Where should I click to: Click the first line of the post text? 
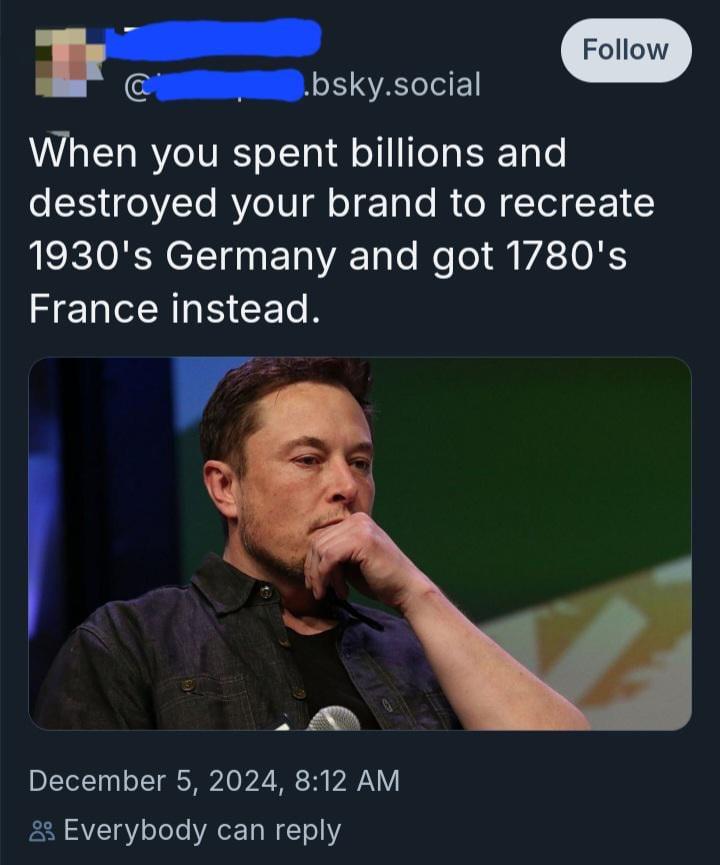[x=300, y=151]
